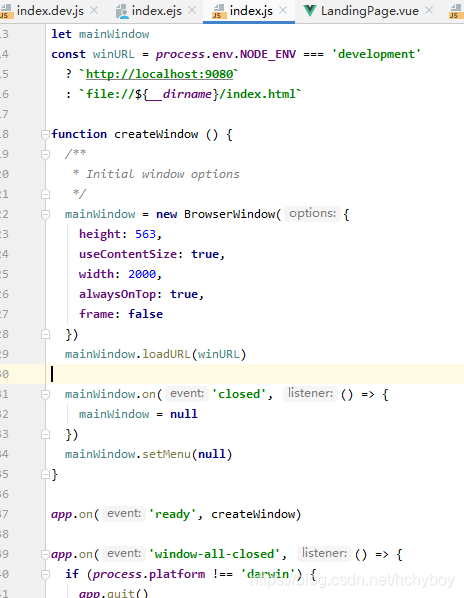Click the 'Initial window options' comment

(x=162, y=174)
